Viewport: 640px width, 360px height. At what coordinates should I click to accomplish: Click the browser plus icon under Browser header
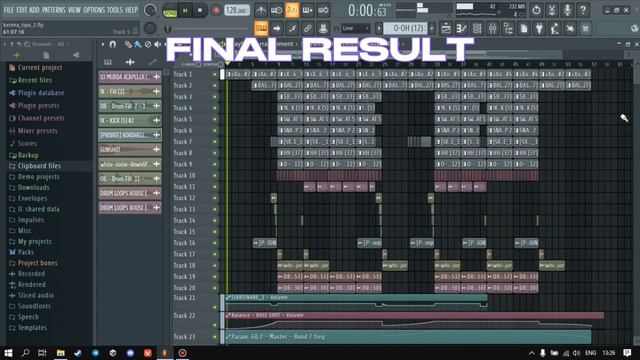[17, 55]
